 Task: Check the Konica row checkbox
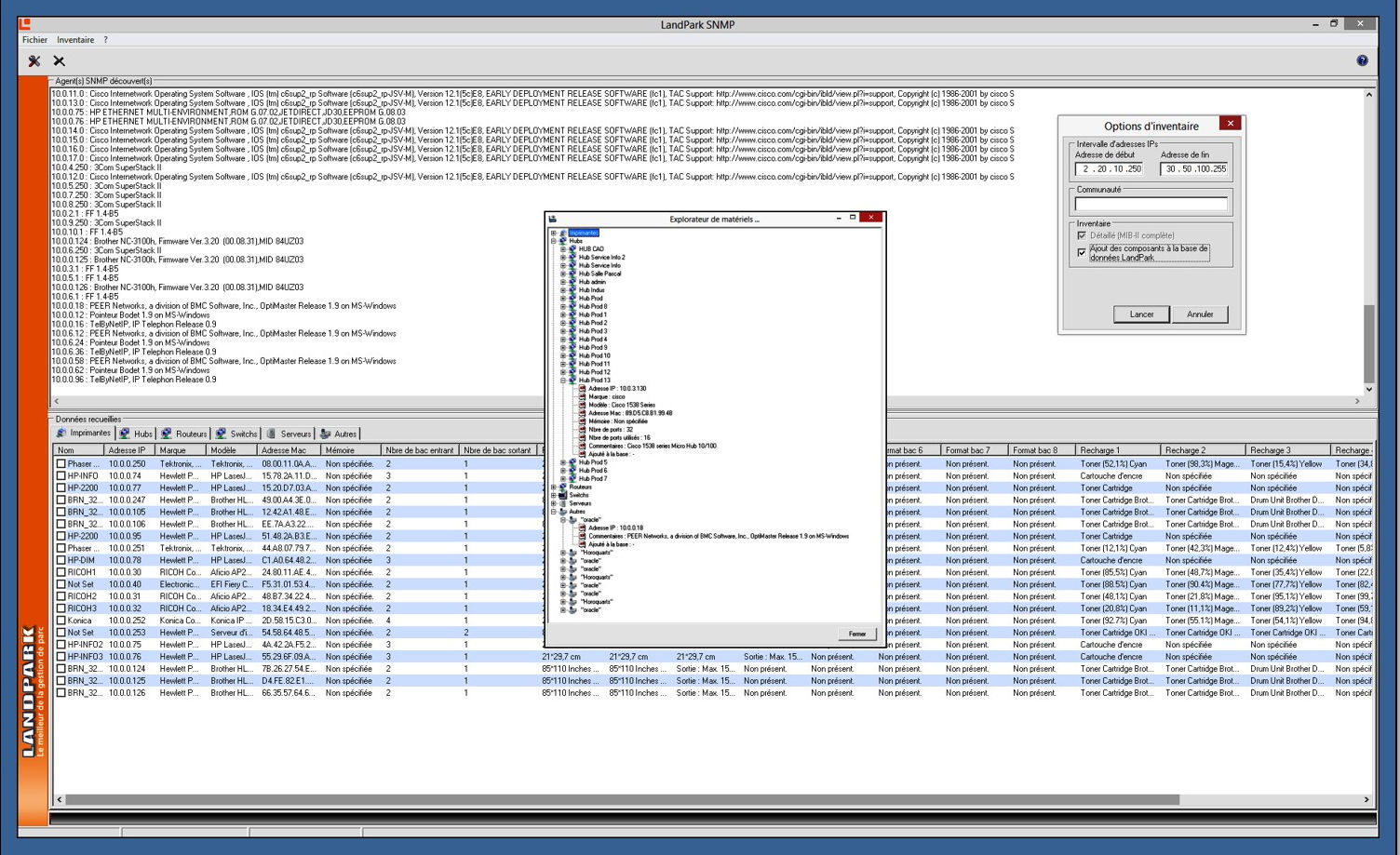coord(61,621)
